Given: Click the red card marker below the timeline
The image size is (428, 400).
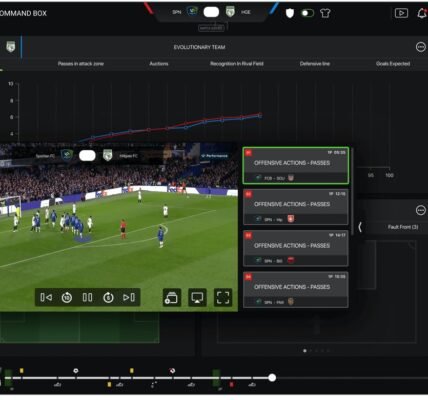Looking at the screenshot, I should click(x=231, y=385).
